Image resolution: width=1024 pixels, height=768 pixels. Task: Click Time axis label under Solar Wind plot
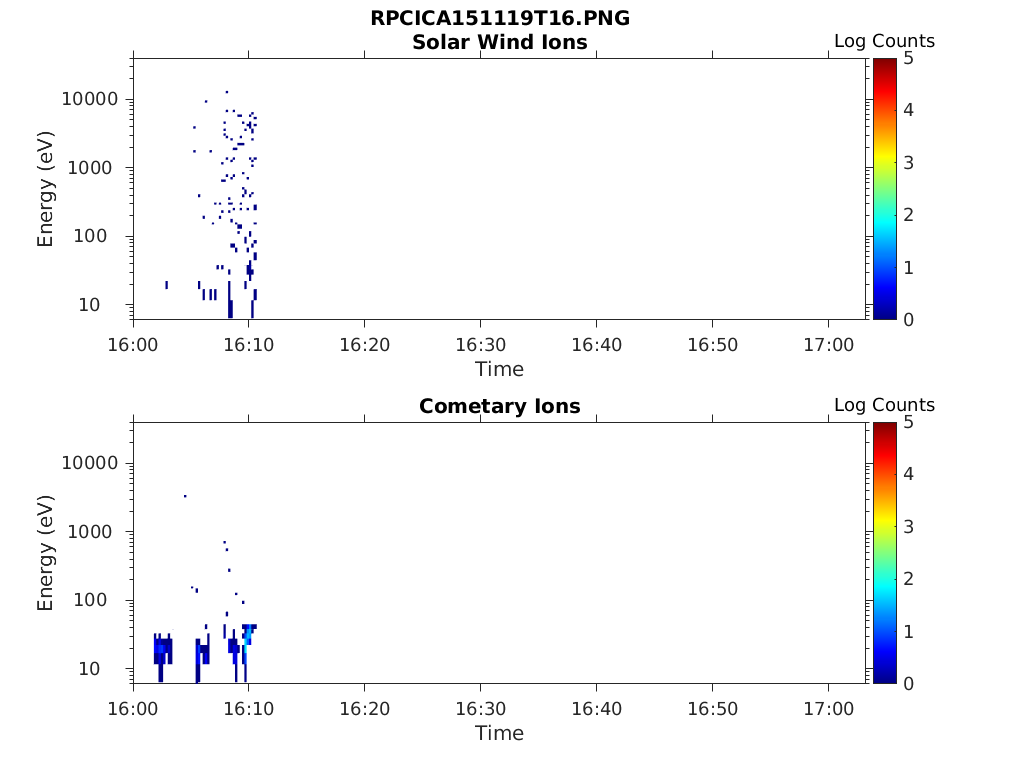click(500, 370)
